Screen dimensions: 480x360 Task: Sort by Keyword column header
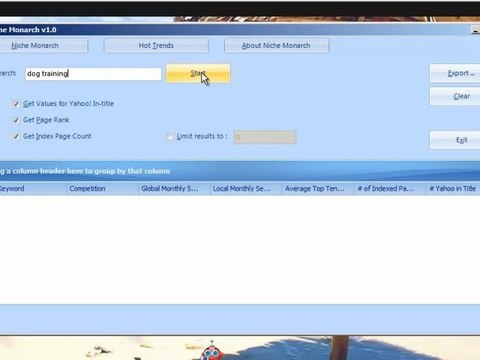tap(33, 189)
